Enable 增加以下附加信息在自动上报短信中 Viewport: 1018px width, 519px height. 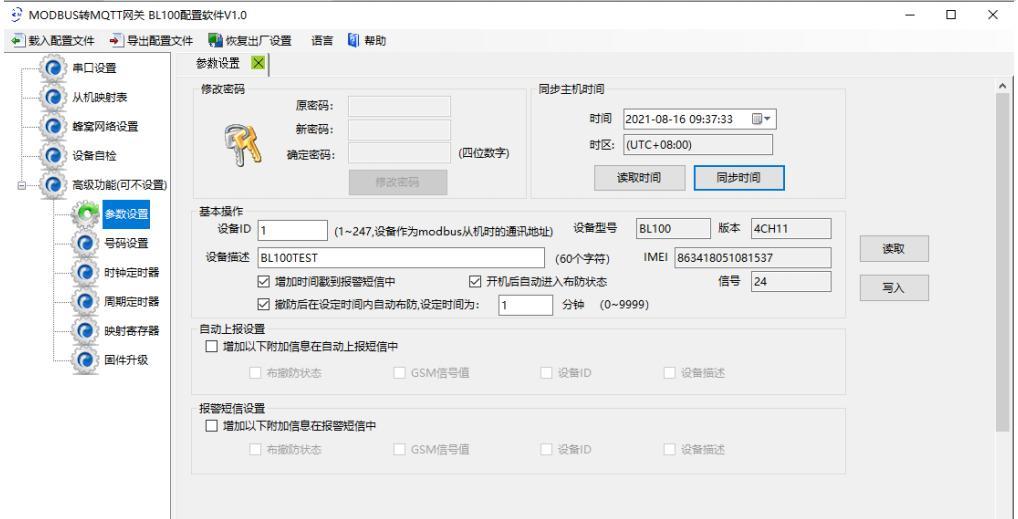point(211,346)
